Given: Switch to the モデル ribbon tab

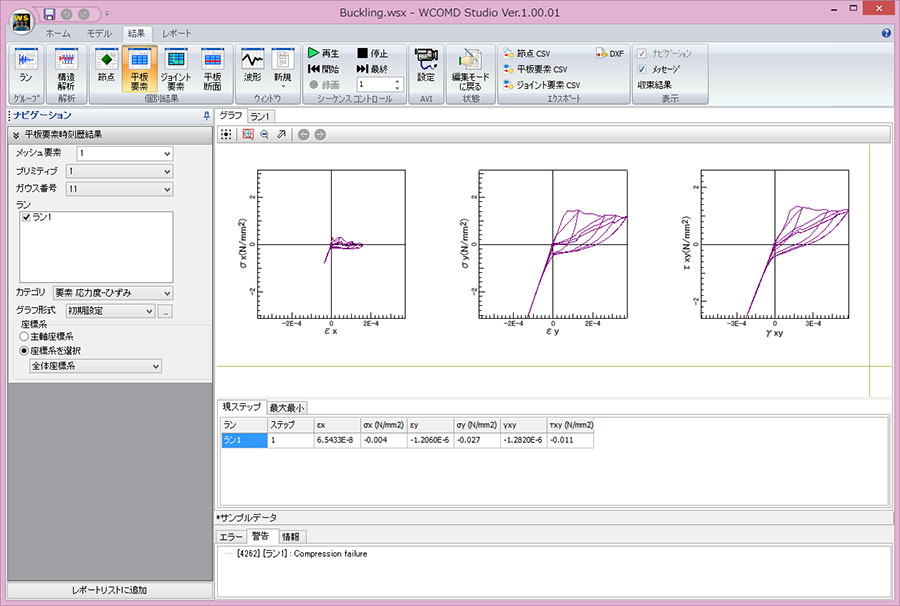Looking at the screenshot, I should [x=99, y=33].
